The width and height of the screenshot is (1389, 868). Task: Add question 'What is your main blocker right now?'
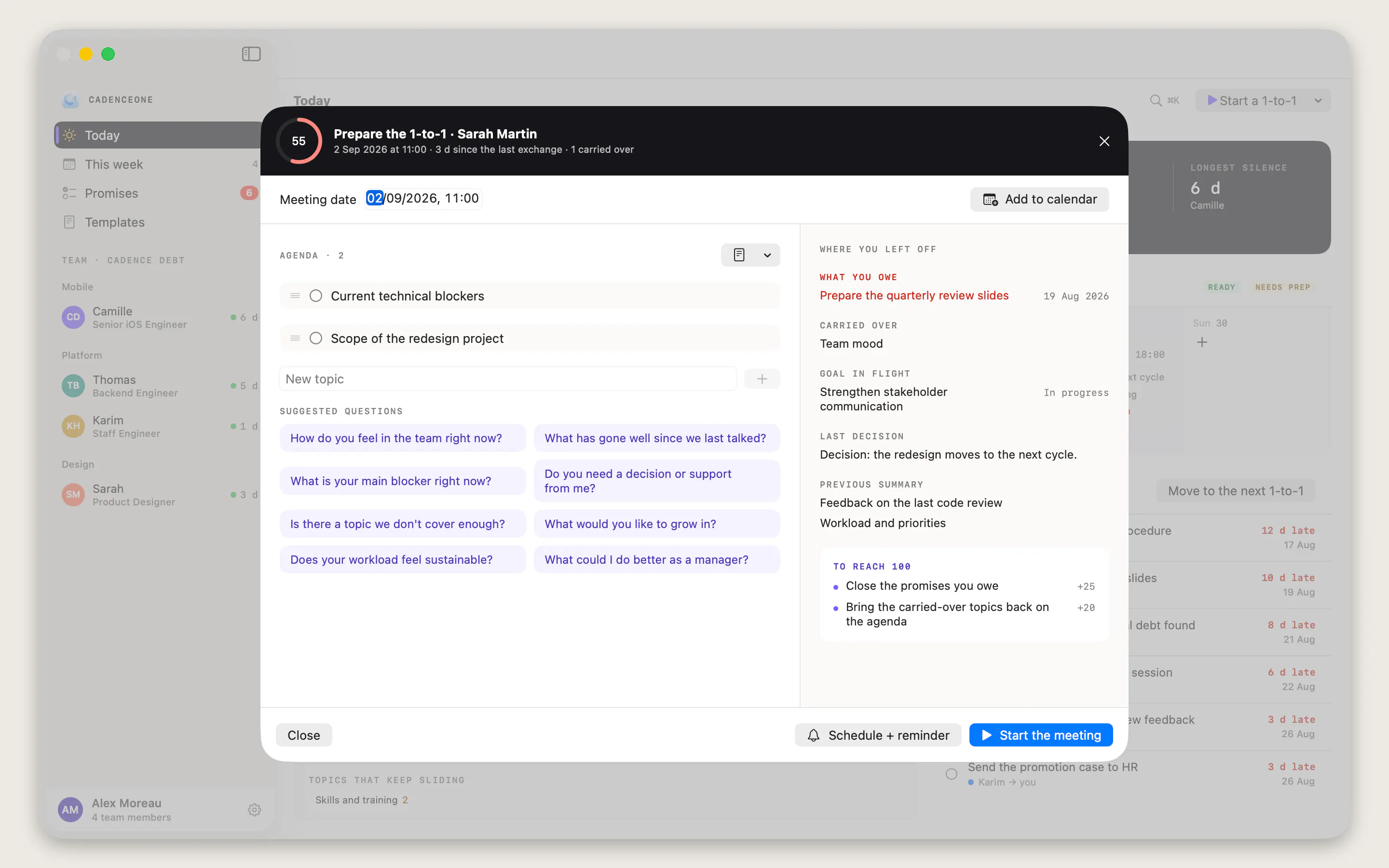[402, 481]
